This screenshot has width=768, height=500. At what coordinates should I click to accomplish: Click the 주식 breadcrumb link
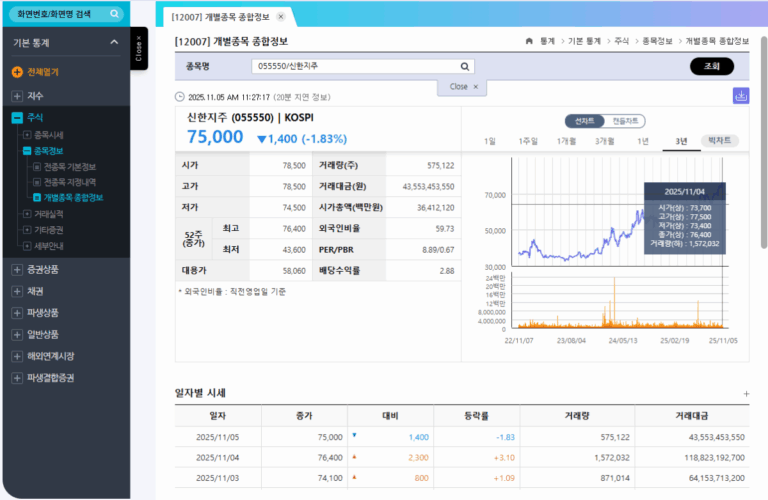point(622,41)
